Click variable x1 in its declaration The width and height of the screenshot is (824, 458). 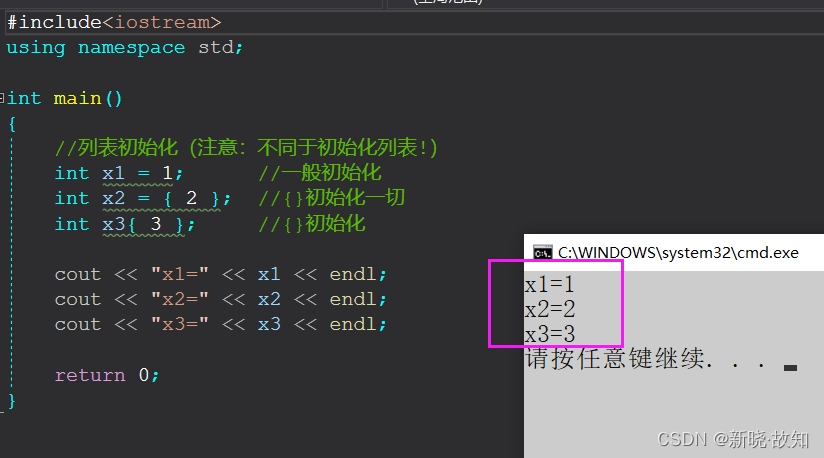tap(114, 173)
